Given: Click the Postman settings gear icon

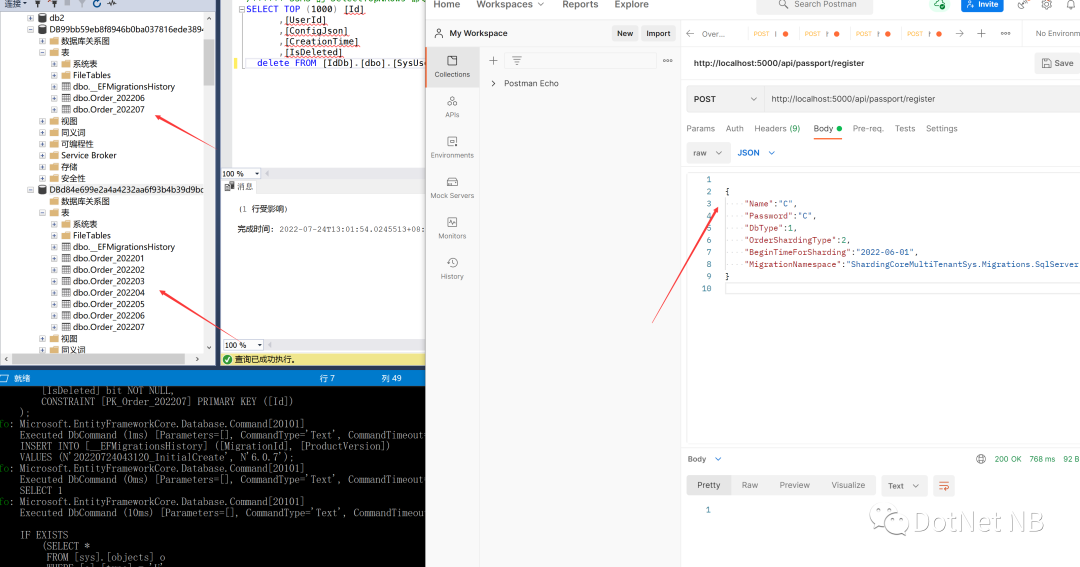Looking at the screenshot, I should pyautogui.click(x=1046, y=5).
